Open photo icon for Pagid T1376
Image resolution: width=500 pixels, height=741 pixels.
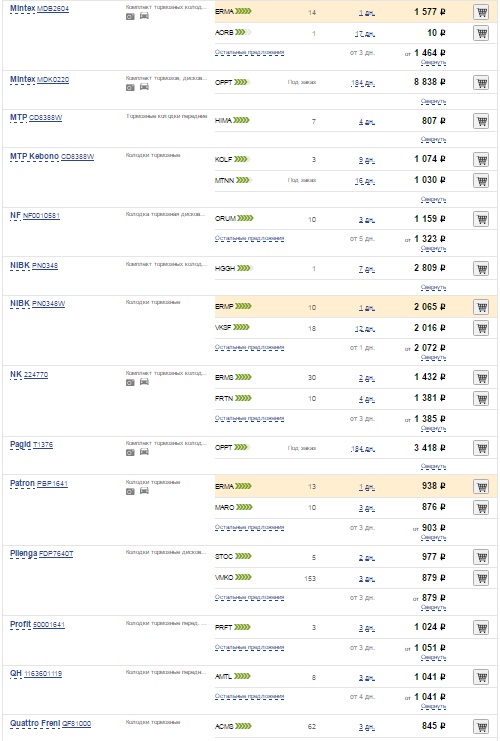(x=130, y=453)
